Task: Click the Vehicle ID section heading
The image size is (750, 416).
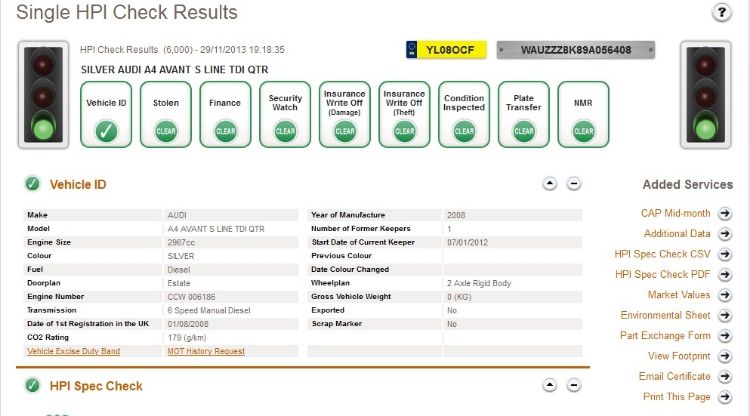Action: 78,185
